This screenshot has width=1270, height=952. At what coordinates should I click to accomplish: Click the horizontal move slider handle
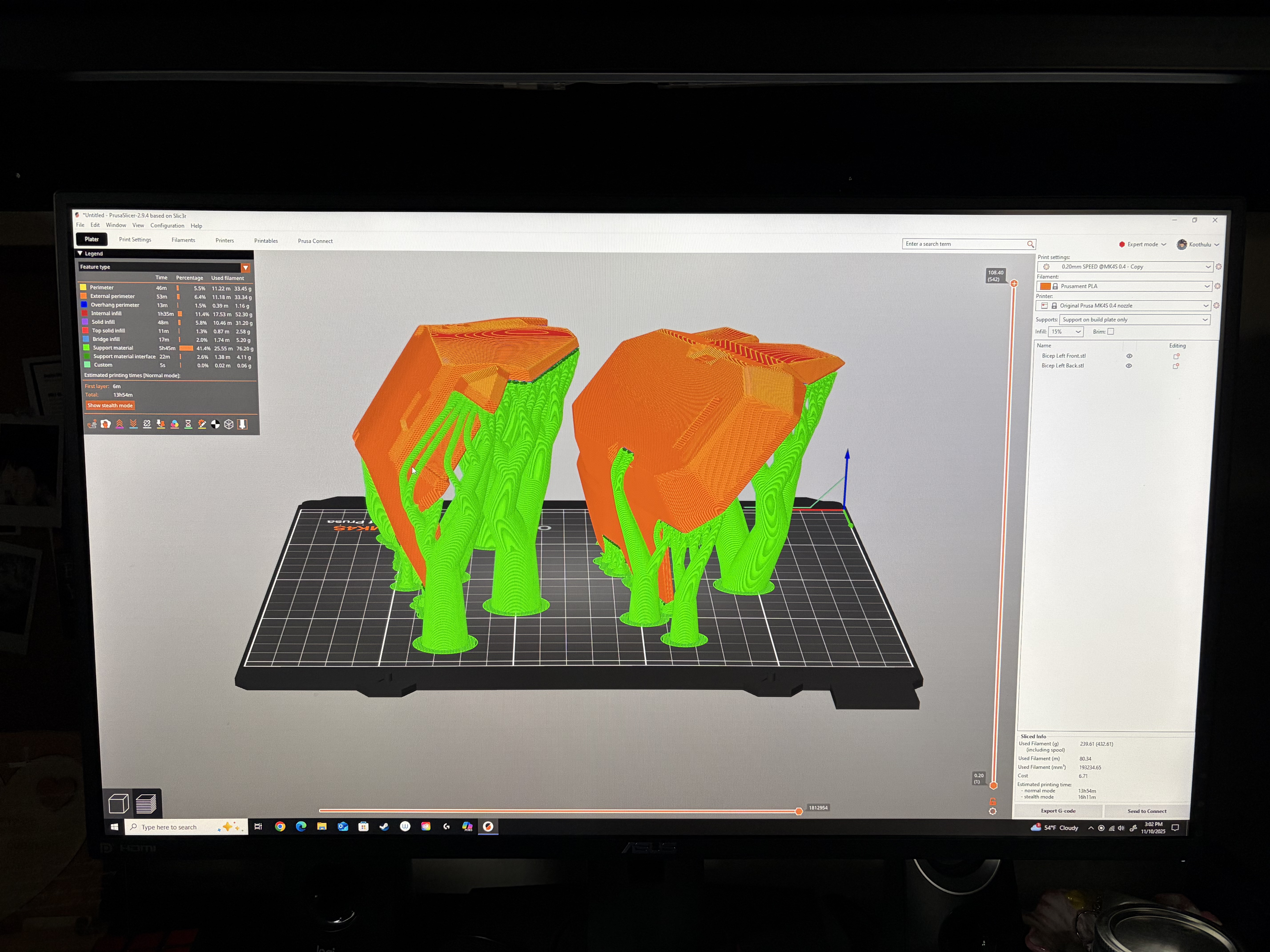point(799,811)
